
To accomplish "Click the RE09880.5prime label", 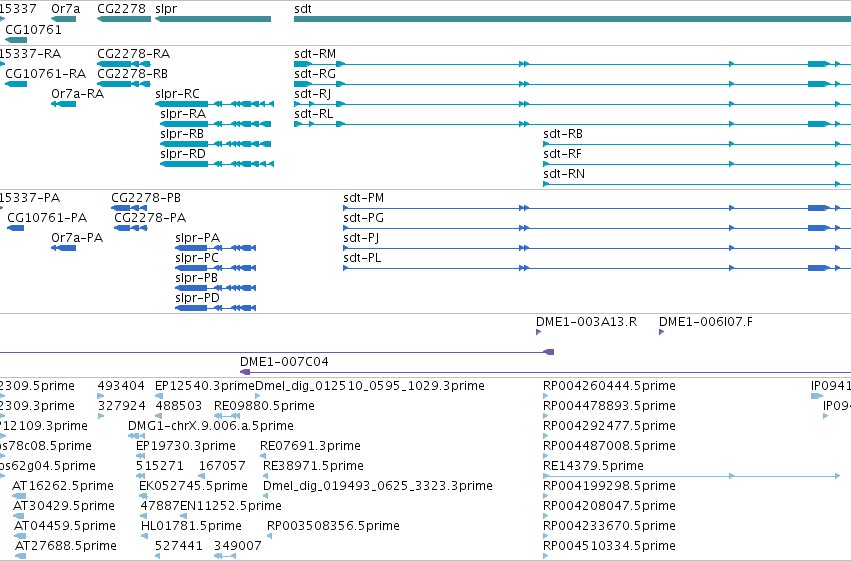I will coord(264,406).
